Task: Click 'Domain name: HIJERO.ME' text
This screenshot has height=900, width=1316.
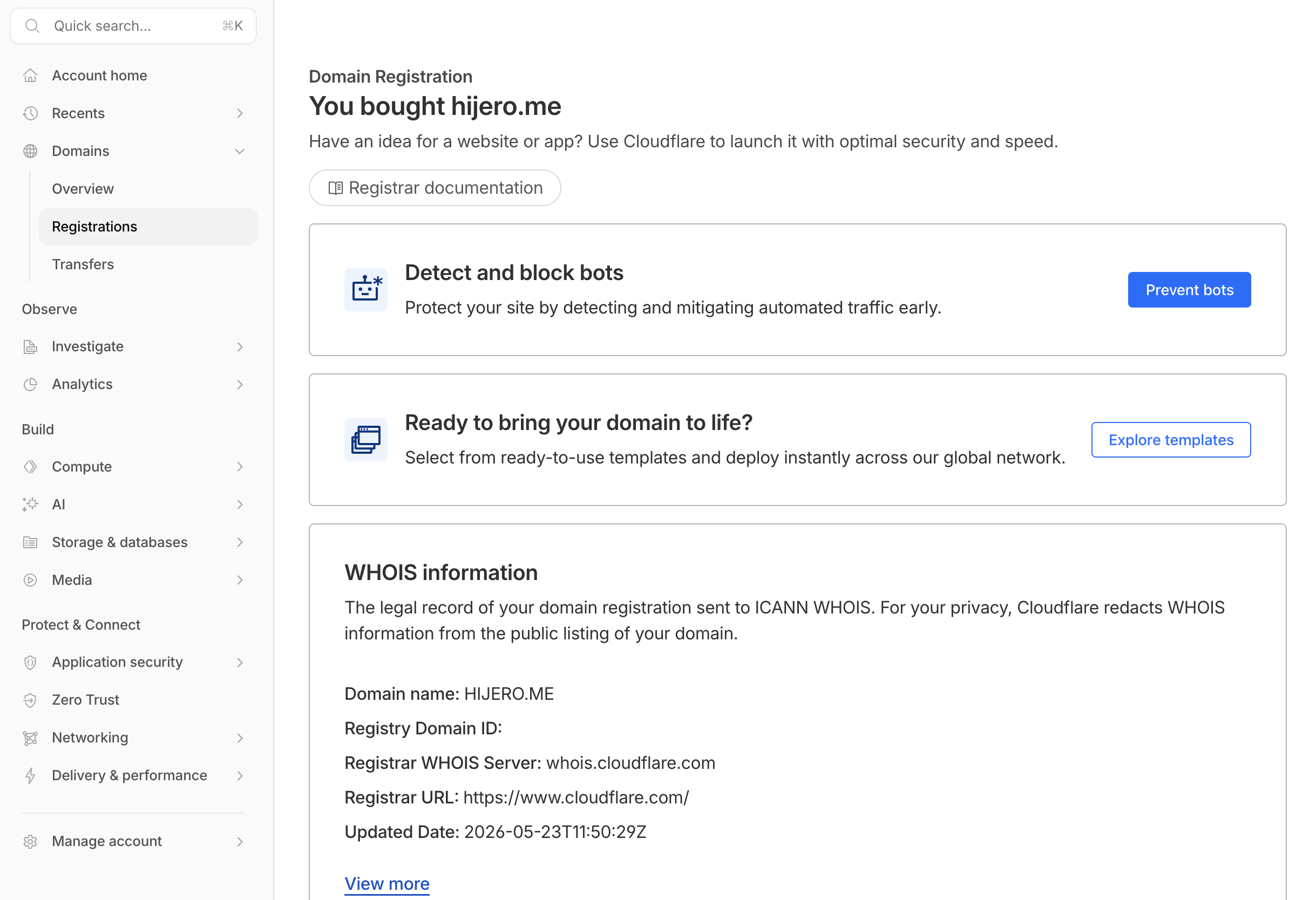Action: (x=449, y=694)
